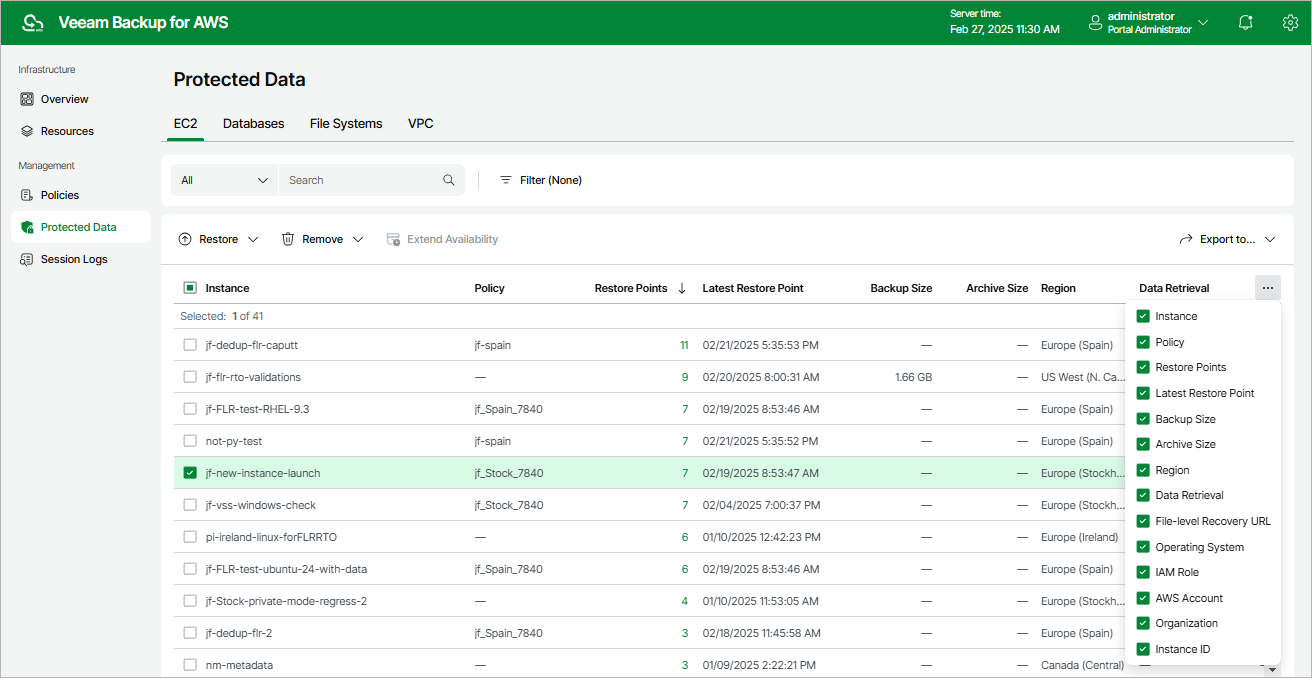This screenshot has height=678, width=1312.
Task: Open the notifications bell icon
Action: click(x=1245, y=22)
